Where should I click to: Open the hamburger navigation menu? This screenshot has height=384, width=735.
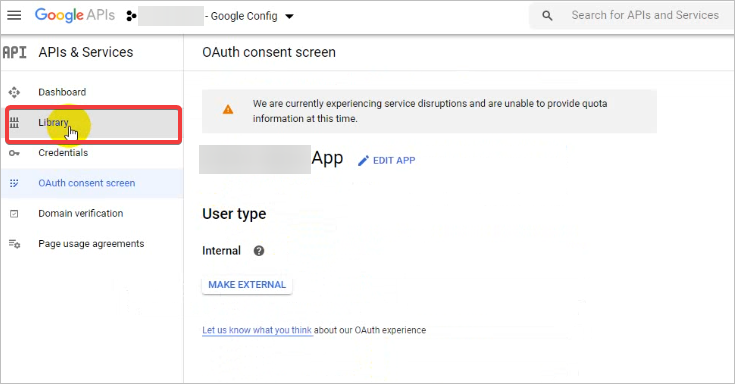14,15
